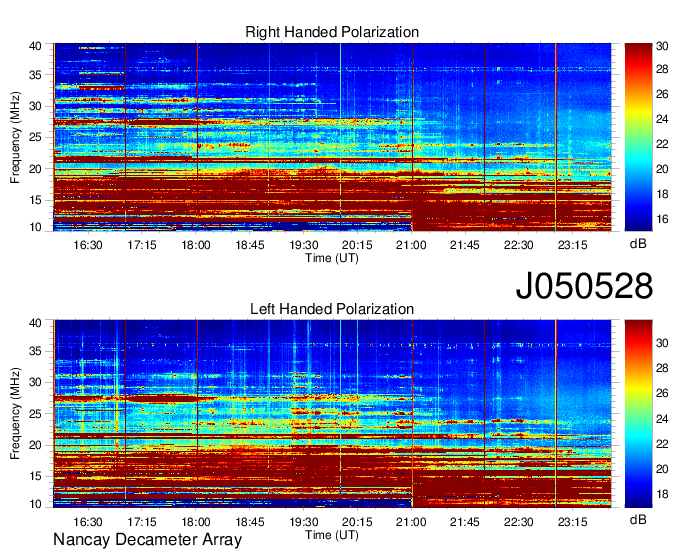Viewport: 680px width, 552px height.
Task: Click the 20:15 tick under Right Handed plot
Action: (357, 245)
